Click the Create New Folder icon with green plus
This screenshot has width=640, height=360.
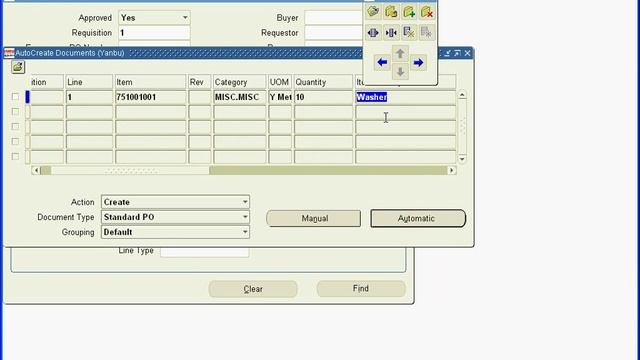[409, 12]
